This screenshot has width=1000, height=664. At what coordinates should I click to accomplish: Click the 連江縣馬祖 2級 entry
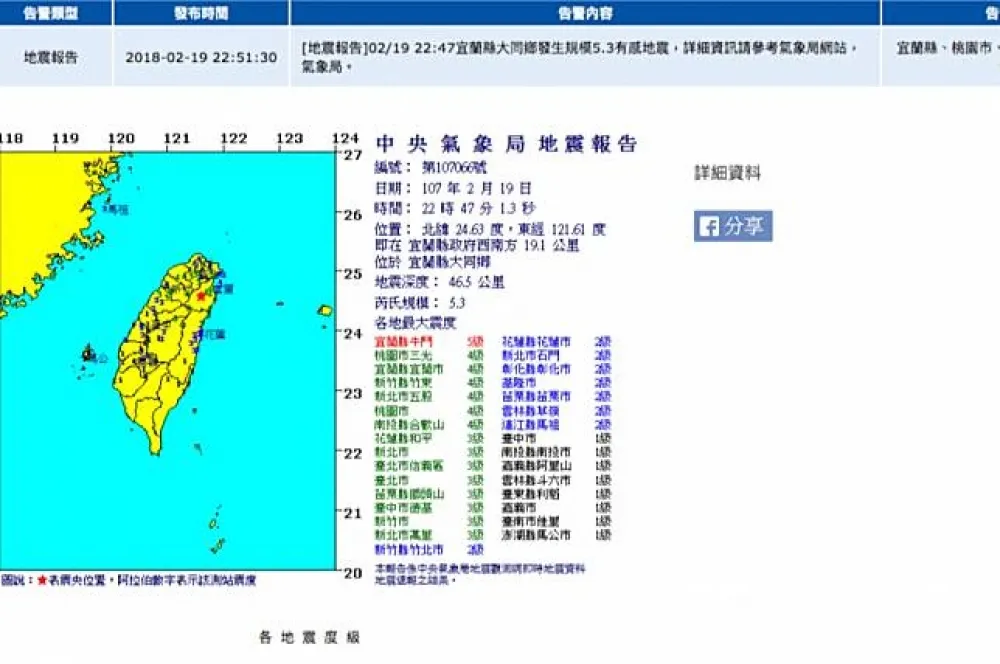[556, 425]
